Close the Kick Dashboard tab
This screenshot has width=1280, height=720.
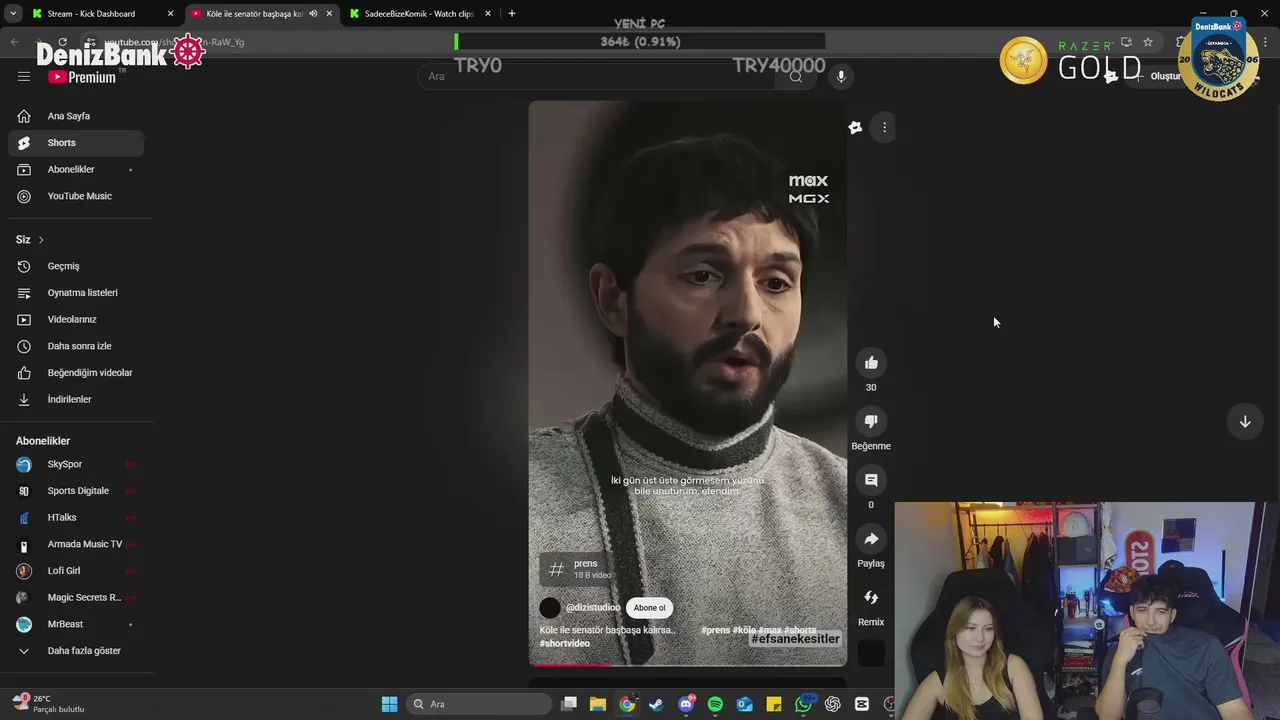(170, 14)
